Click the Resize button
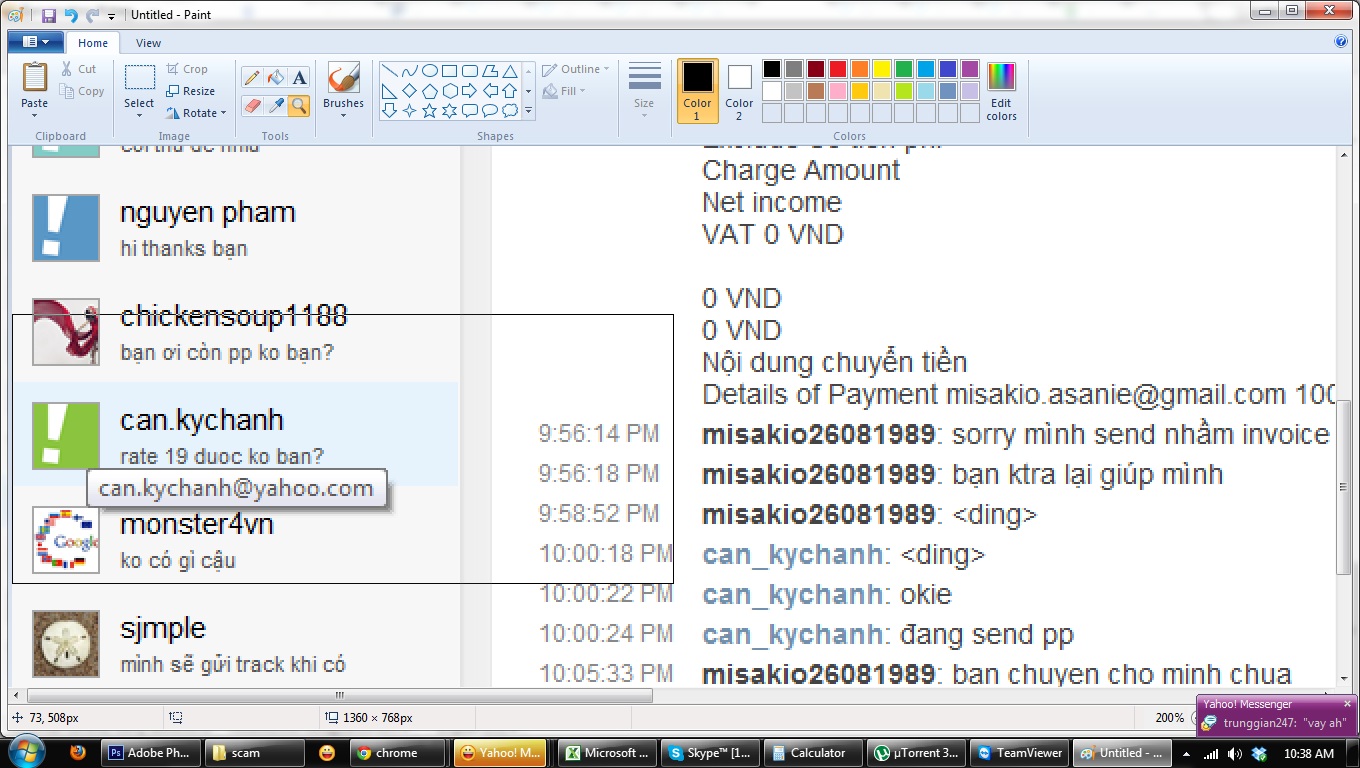 click(x=191, y=91)
